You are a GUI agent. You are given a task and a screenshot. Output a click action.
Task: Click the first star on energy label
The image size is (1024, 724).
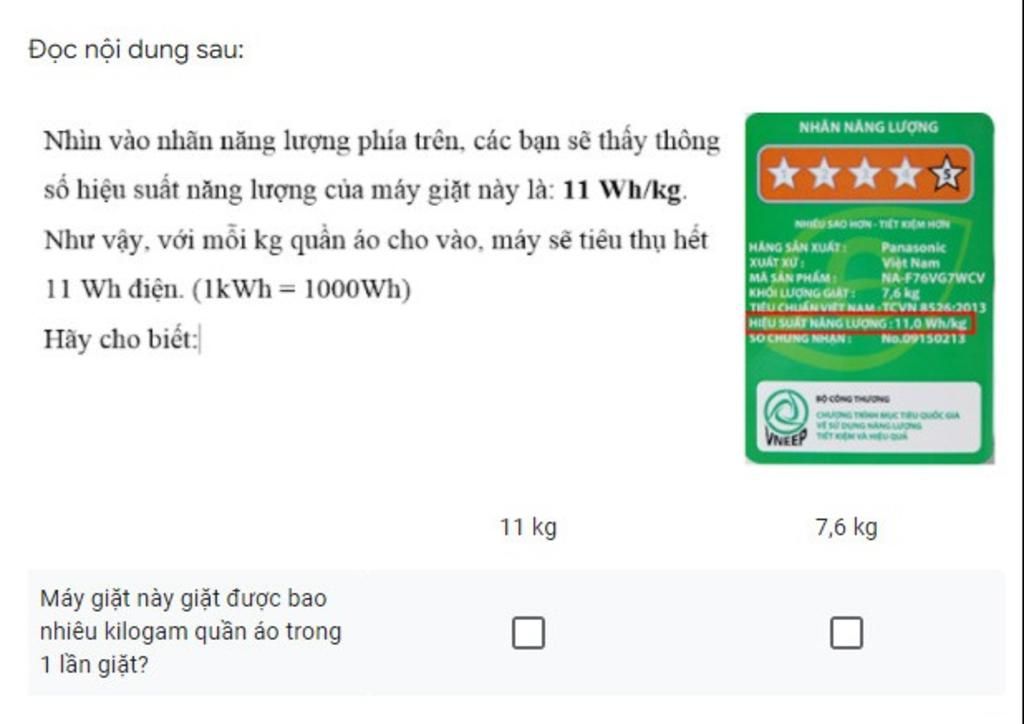pyautogui.click(x=783, y=174)
